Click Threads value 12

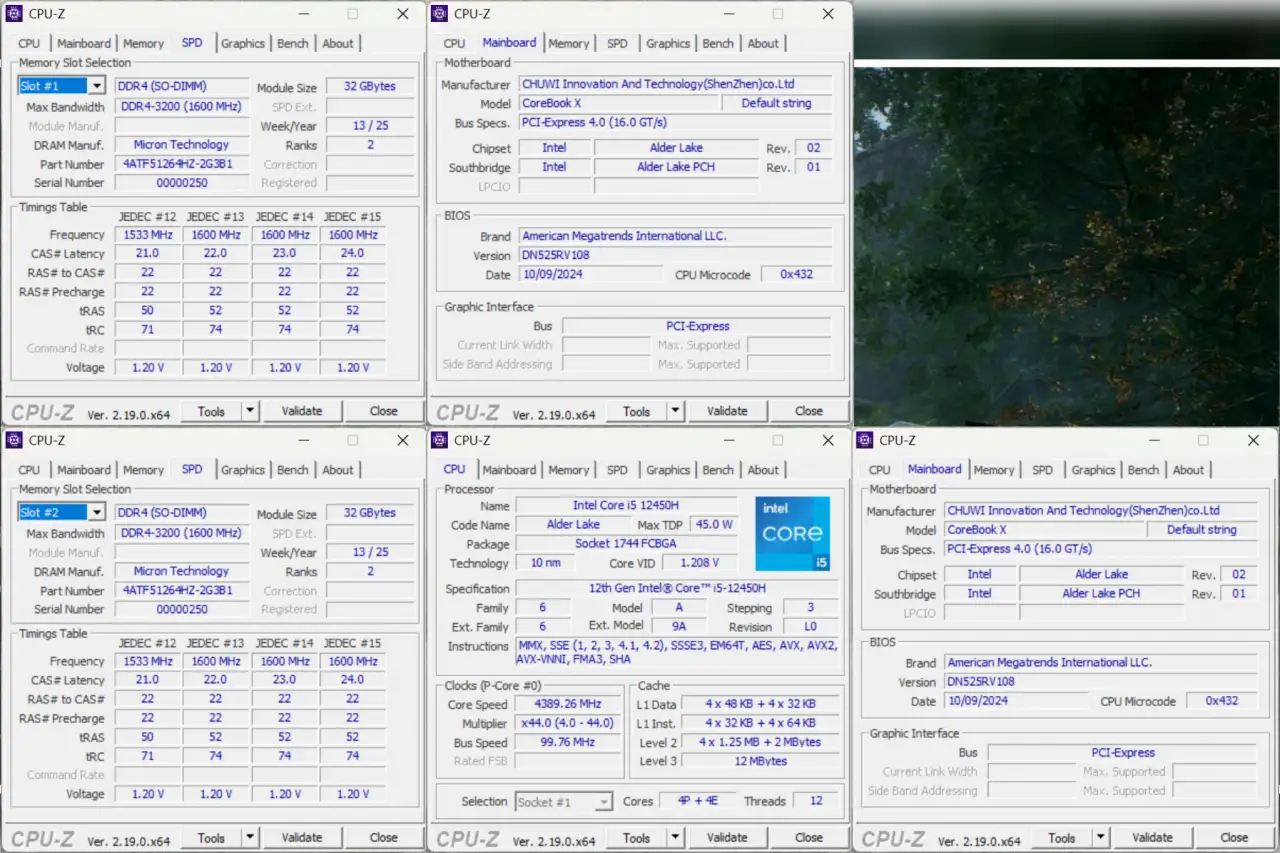tap(816, 801)
